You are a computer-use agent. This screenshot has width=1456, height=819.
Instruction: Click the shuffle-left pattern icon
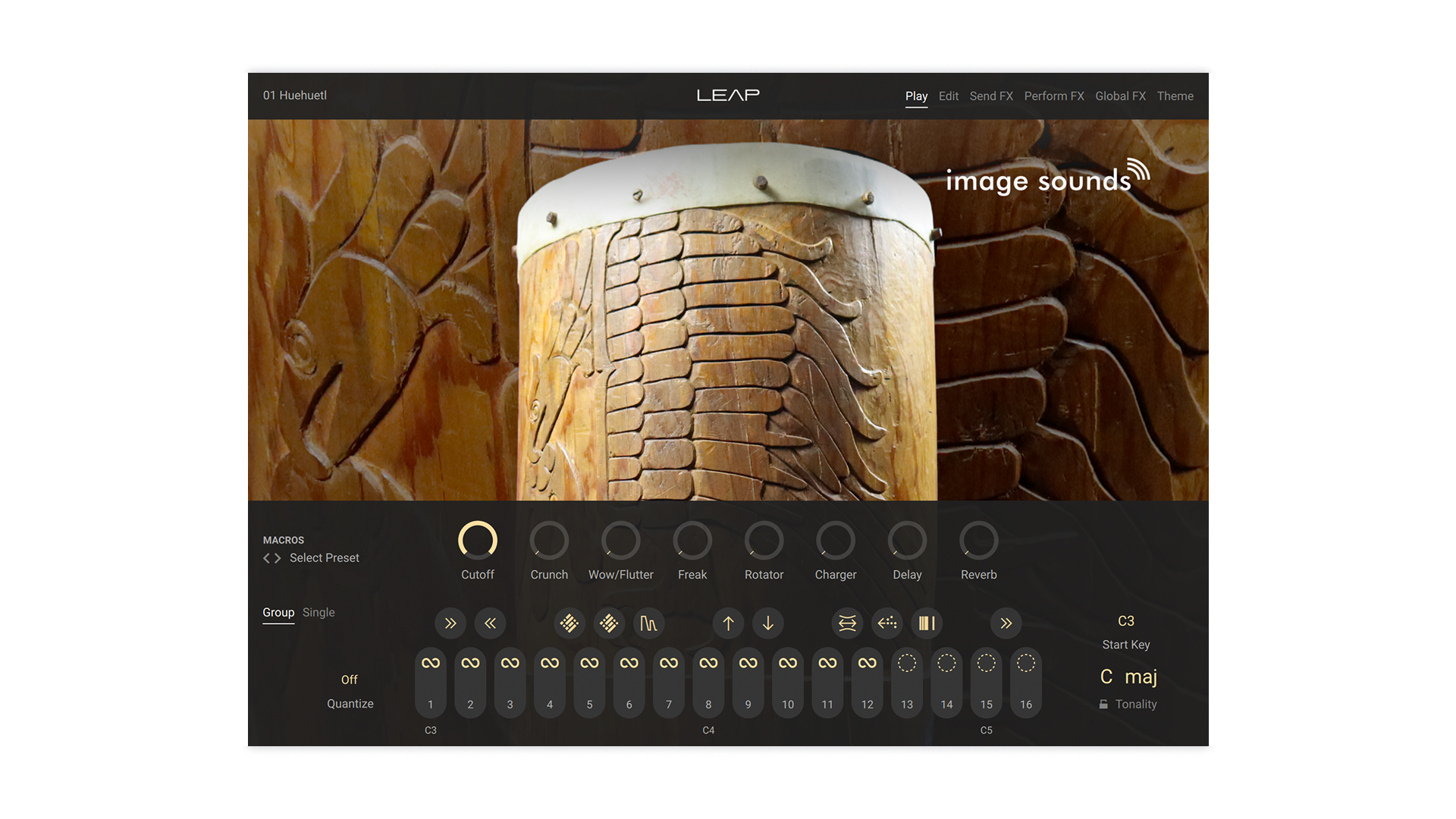(491, 623)
